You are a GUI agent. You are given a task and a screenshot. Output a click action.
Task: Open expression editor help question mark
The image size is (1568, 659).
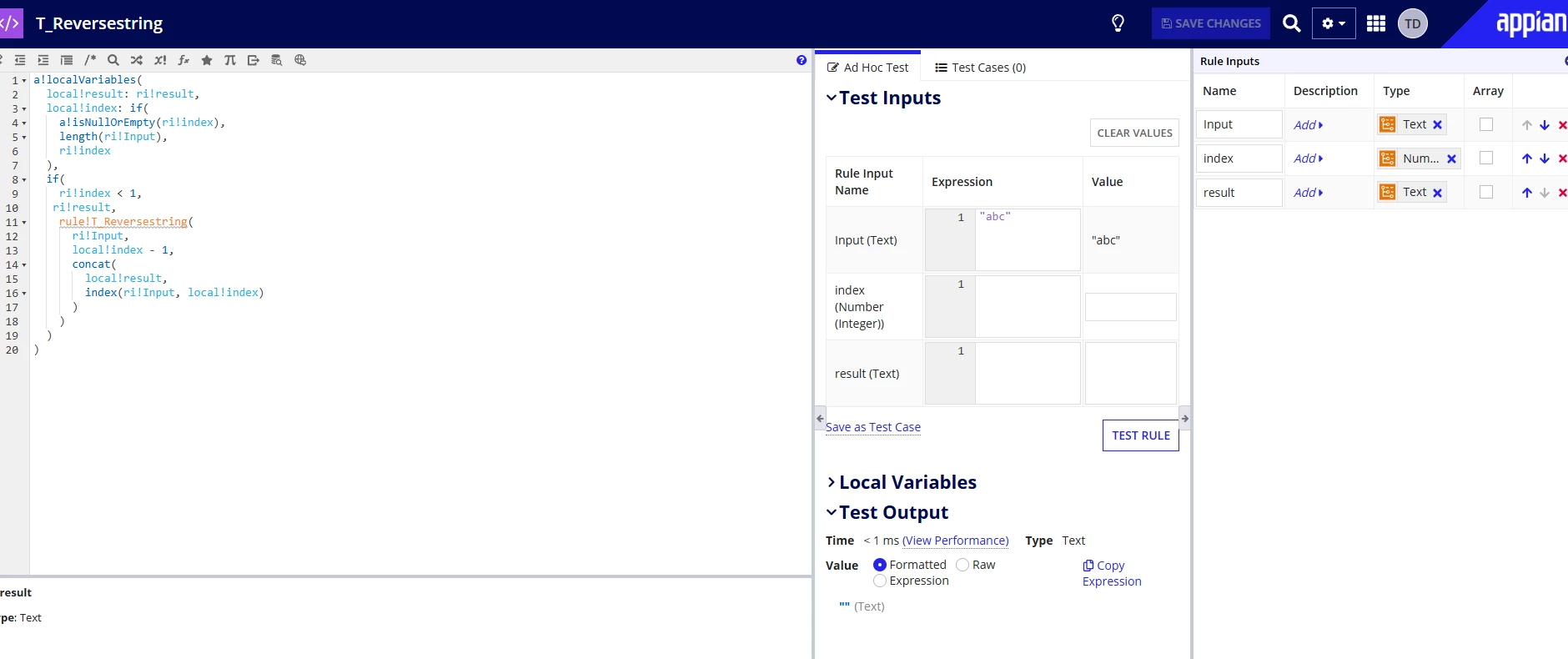pos(802,60)
